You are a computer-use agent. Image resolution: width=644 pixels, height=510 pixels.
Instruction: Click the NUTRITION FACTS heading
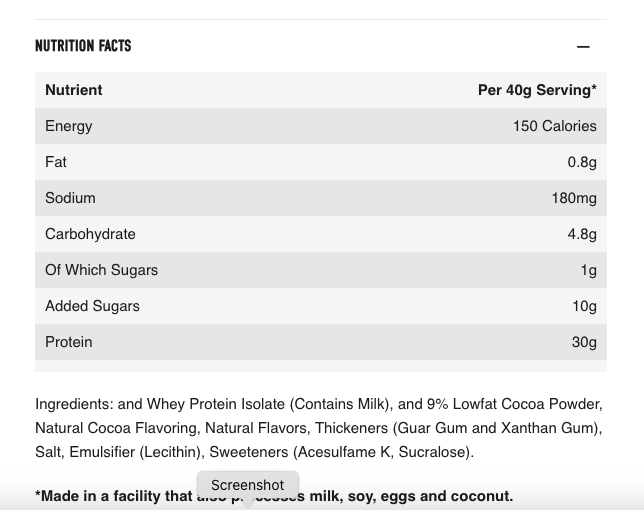pyautogui.click(x=83, y=46)
